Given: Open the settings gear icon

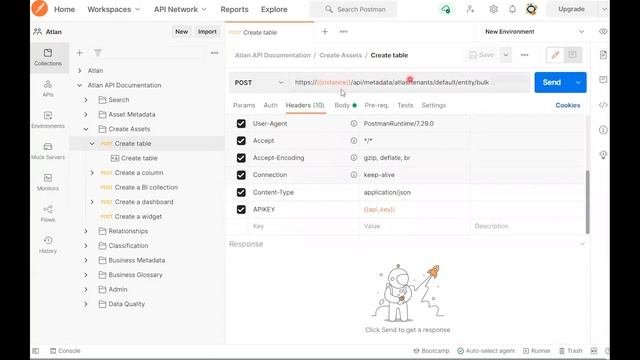Looking at the screenshot, I should coord(493,9).
